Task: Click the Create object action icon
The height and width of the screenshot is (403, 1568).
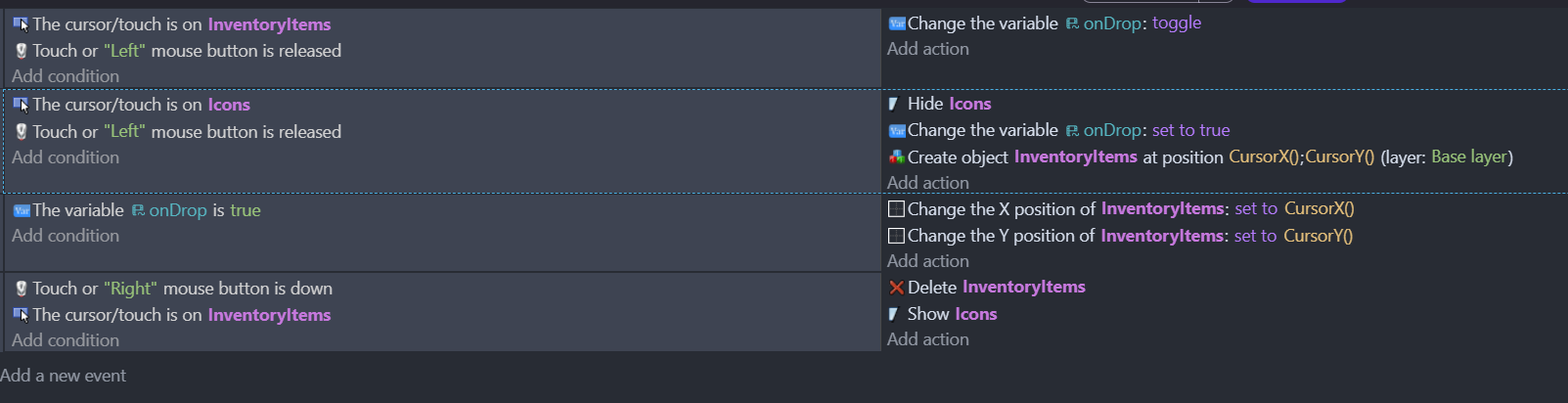Action: (x=896, y=157)
